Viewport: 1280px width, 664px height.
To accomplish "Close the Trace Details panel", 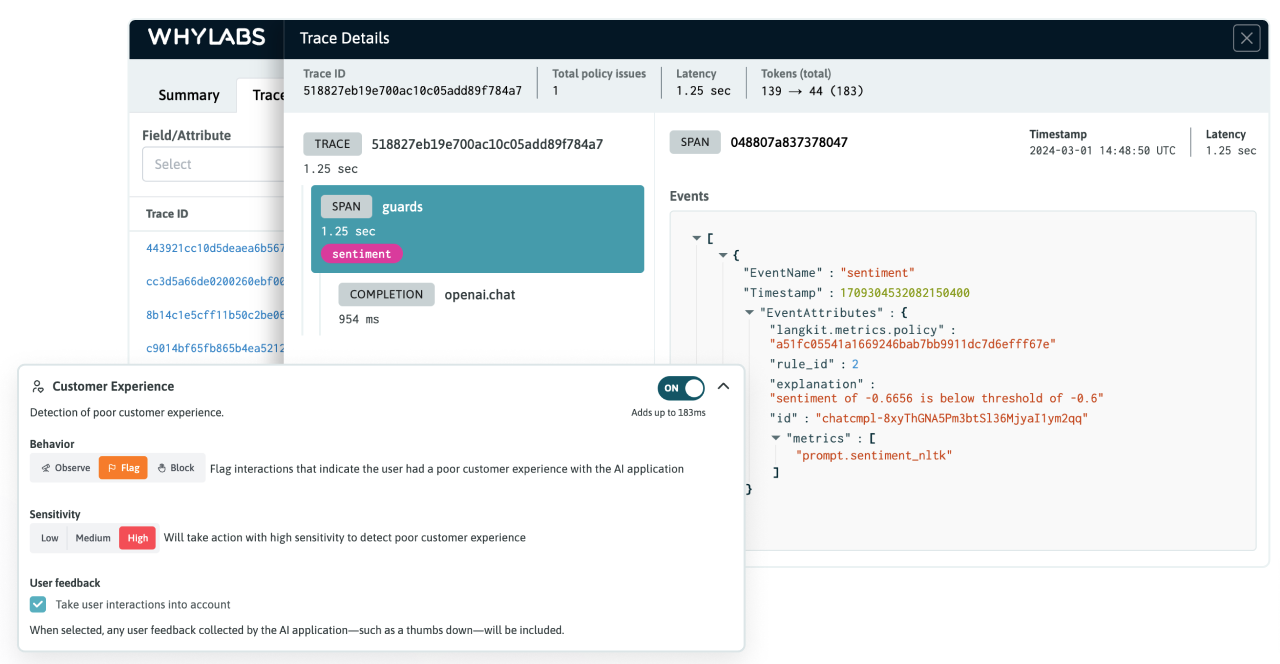I will (1246, 39).
